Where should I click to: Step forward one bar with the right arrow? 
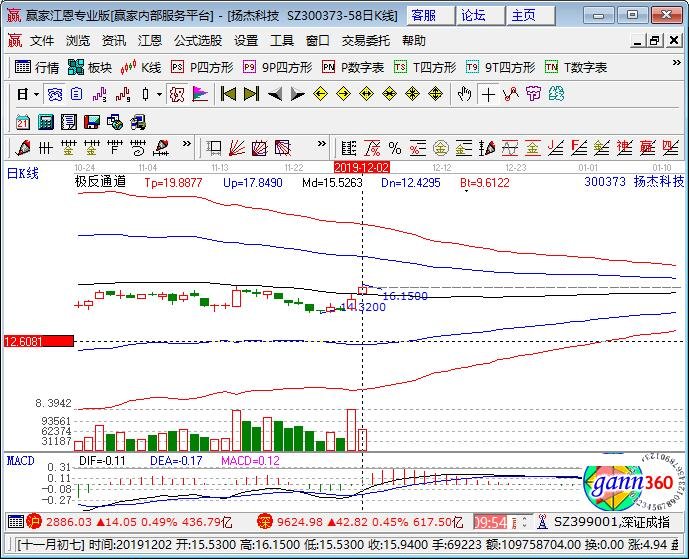pos(297,94)
